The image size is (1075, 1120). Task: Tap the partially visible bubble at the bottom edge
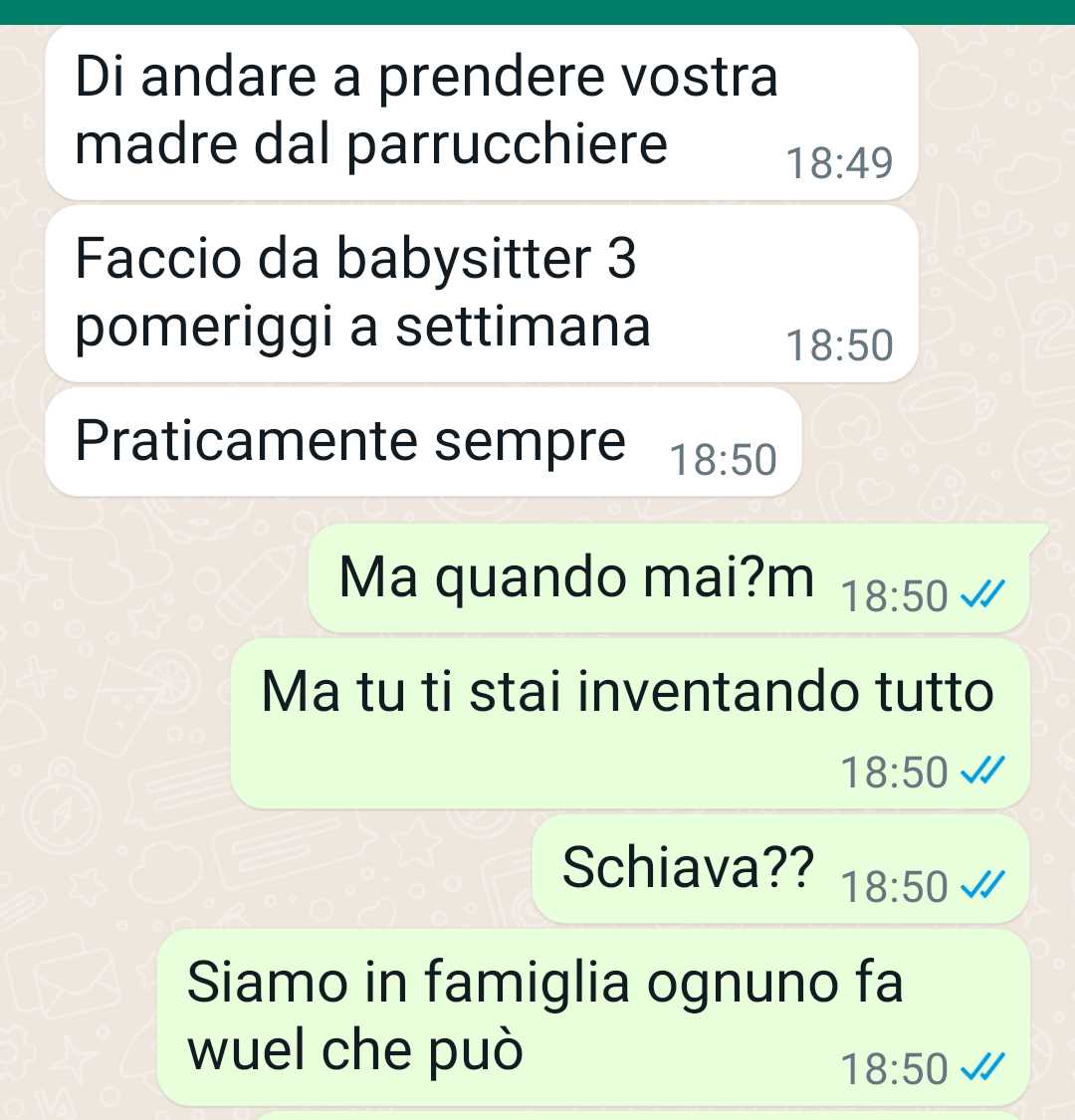click(x=639, y=1116)
